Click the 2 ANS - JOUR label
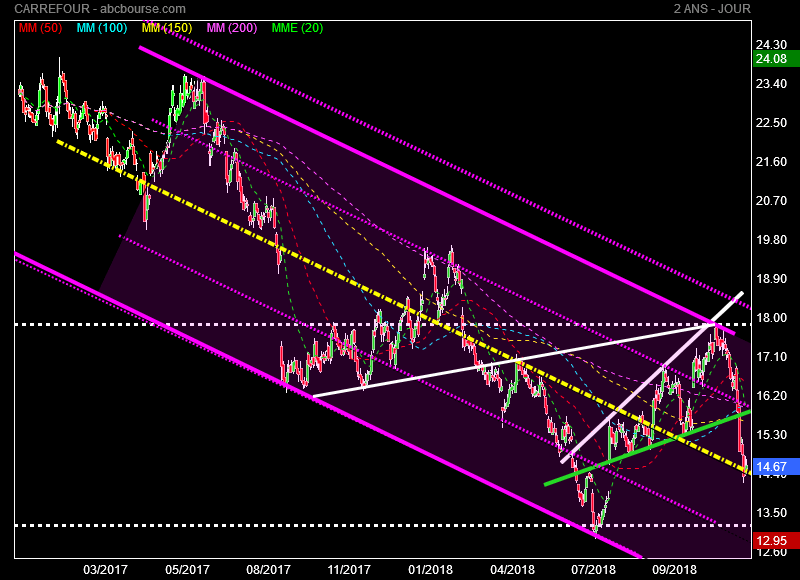The width and height of the screenshot is (800, 580). click(x=712, y=9)
